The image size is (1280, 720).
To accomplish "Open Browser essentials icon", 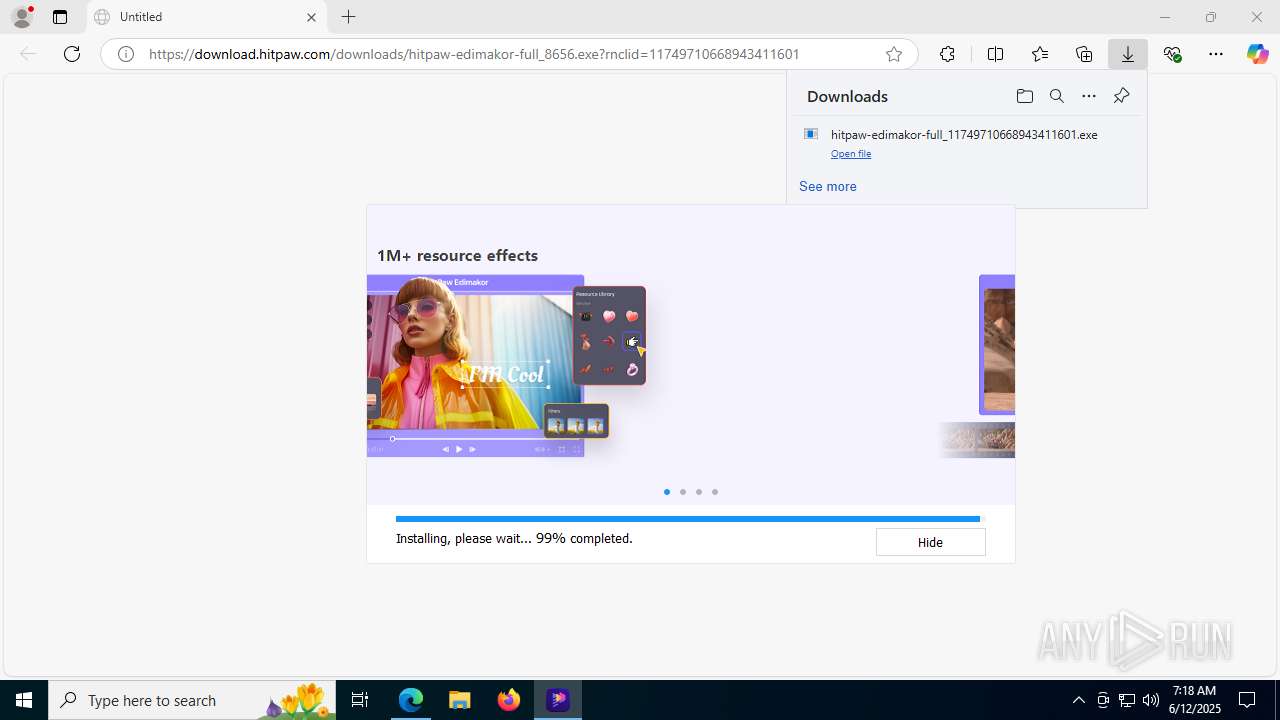I will click(1172, 54).
